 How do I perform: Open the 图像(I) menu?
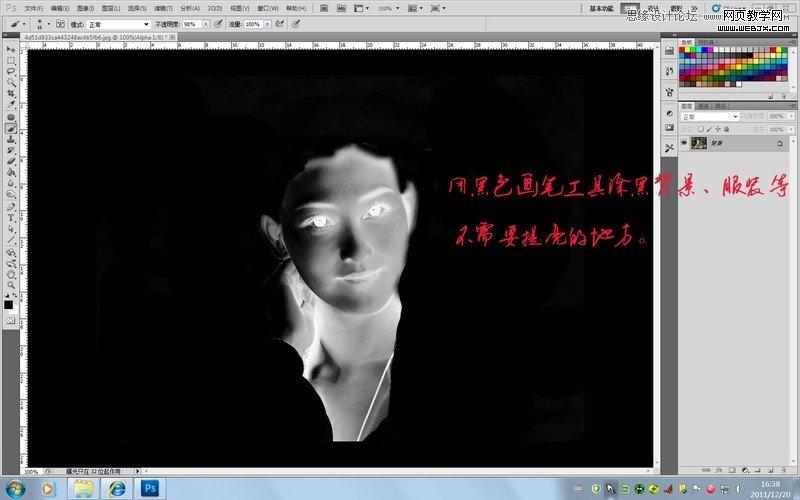pos(86,8)
